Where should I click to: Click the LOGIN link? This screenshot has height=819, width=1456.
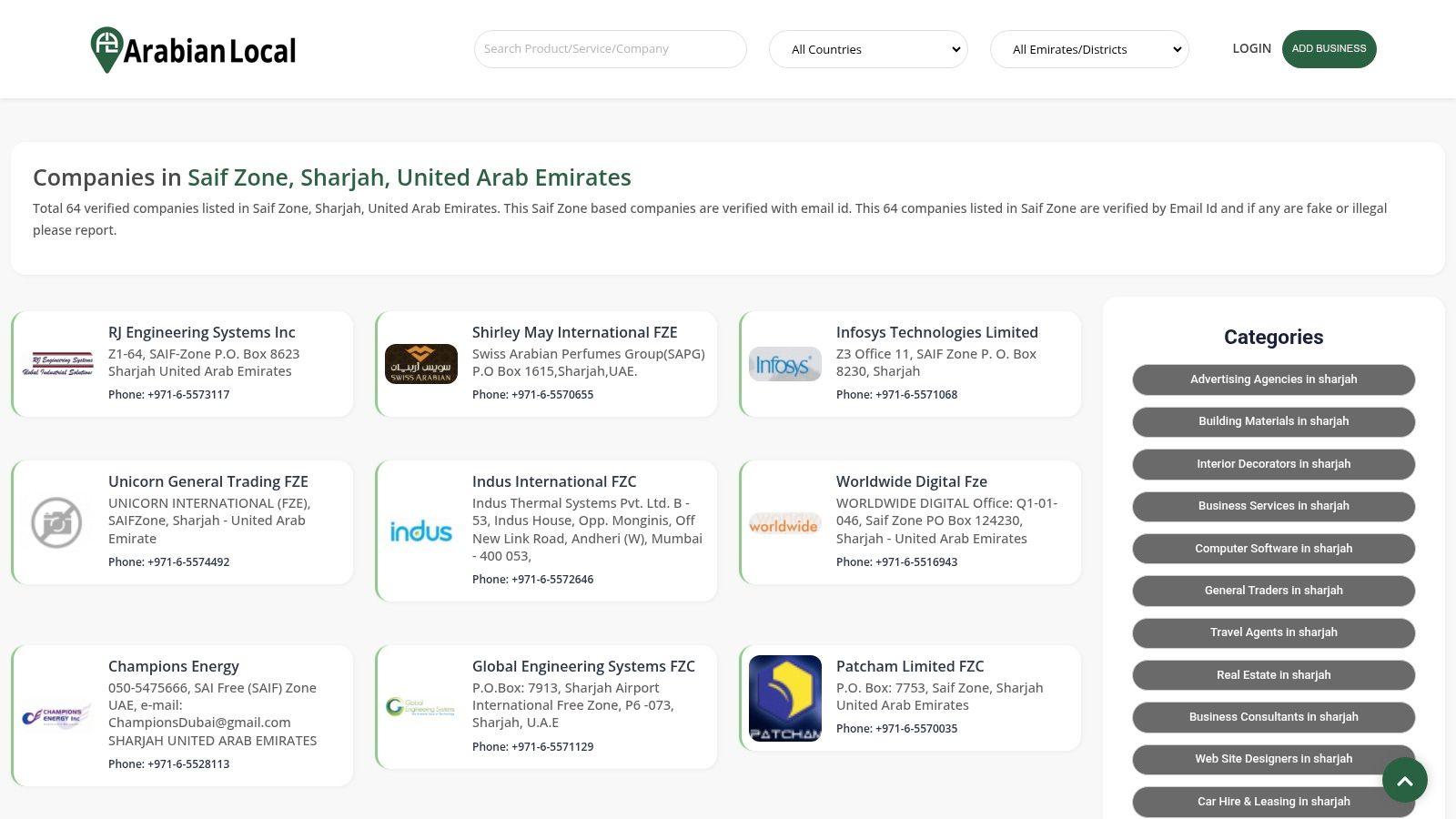(x=1251, y=48)
